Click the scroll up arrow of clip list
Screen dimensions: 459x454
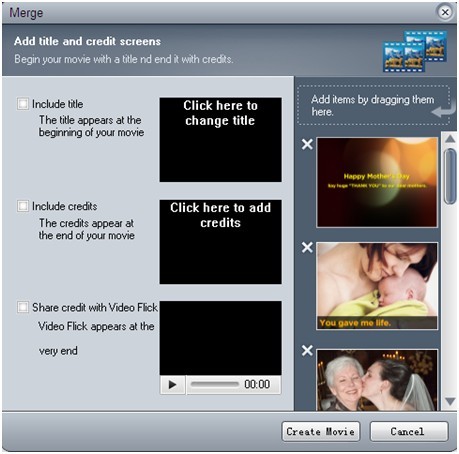pos(450,139)
